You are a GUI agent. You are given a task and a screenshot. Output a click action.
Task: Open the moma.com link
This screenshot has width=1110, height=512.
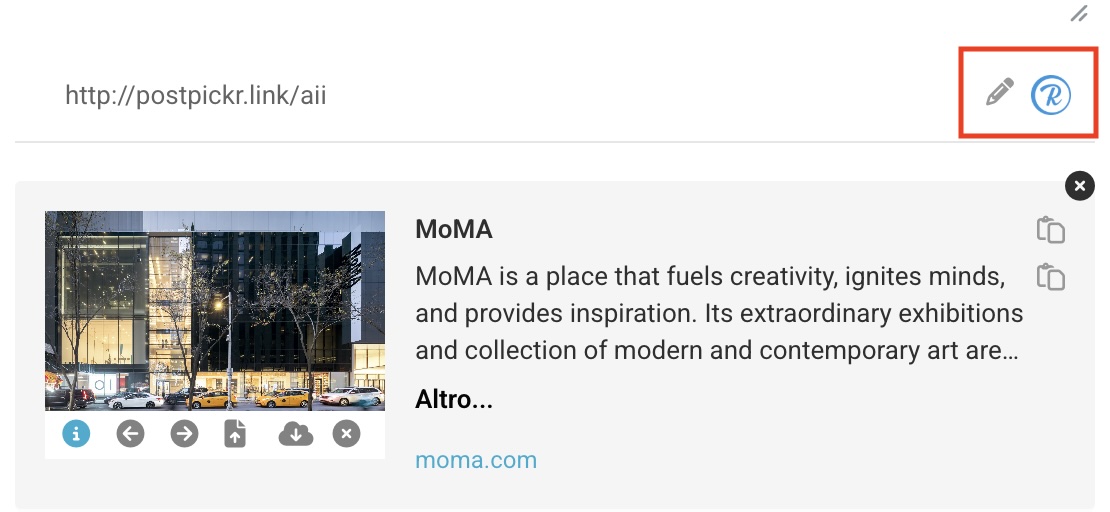coord(476,460)
